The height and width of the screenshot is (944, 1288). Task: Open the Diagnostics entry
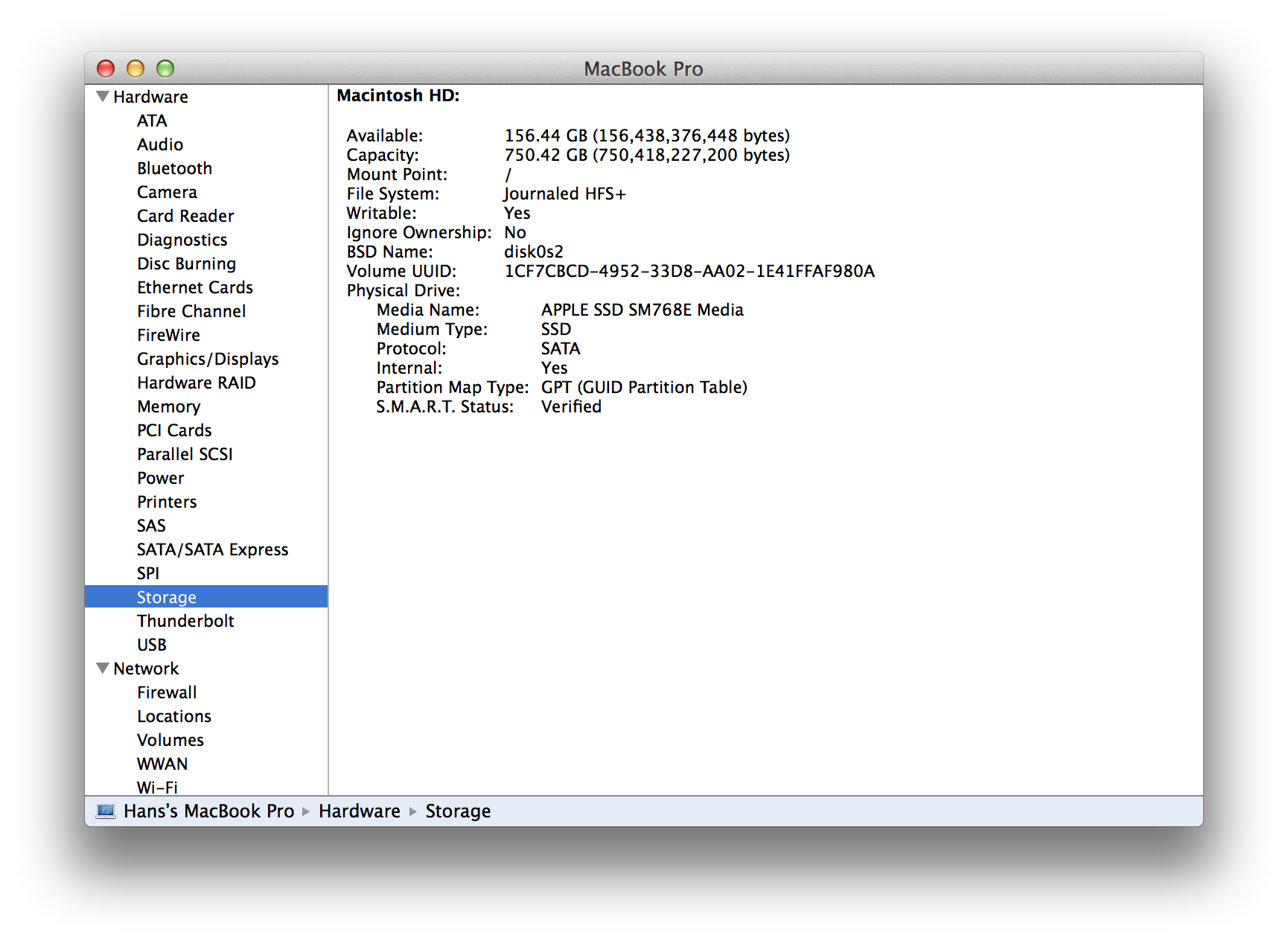(x=182, y=240)
